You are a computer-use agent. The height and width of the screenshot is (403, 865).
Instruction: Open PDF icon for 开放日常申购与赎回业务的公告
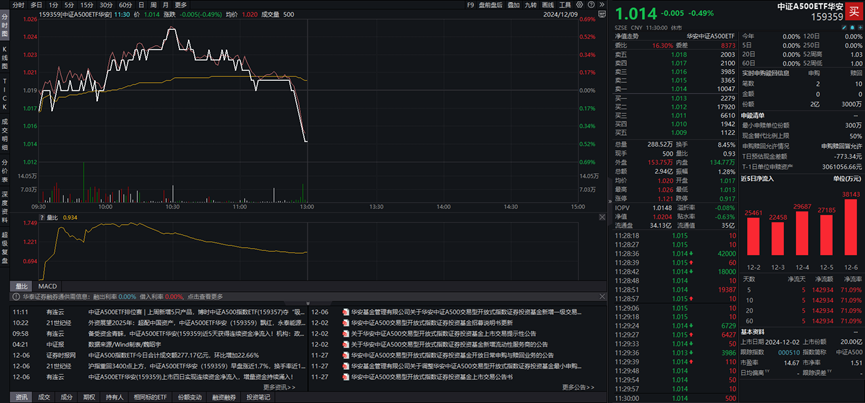(x=346, y=356)
